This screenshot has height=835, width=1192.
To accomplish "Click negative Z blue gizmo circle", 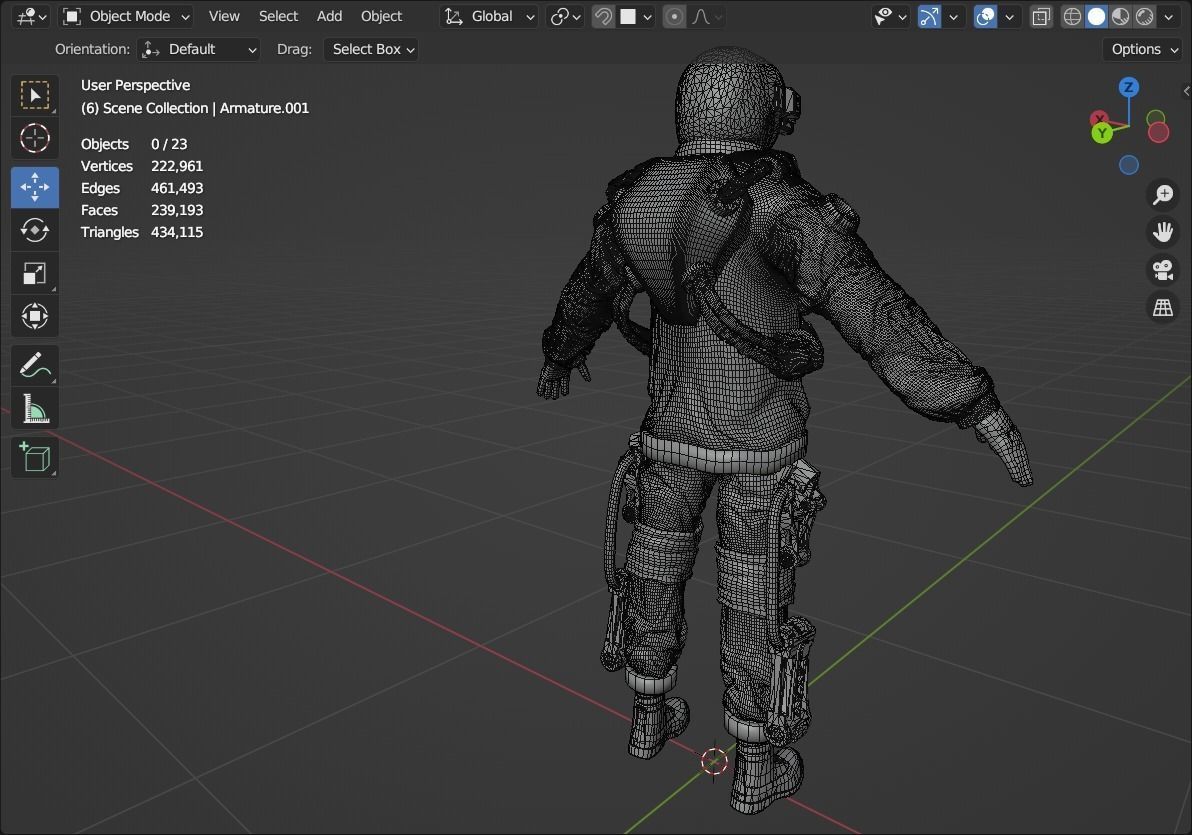I will point(1128,164).
